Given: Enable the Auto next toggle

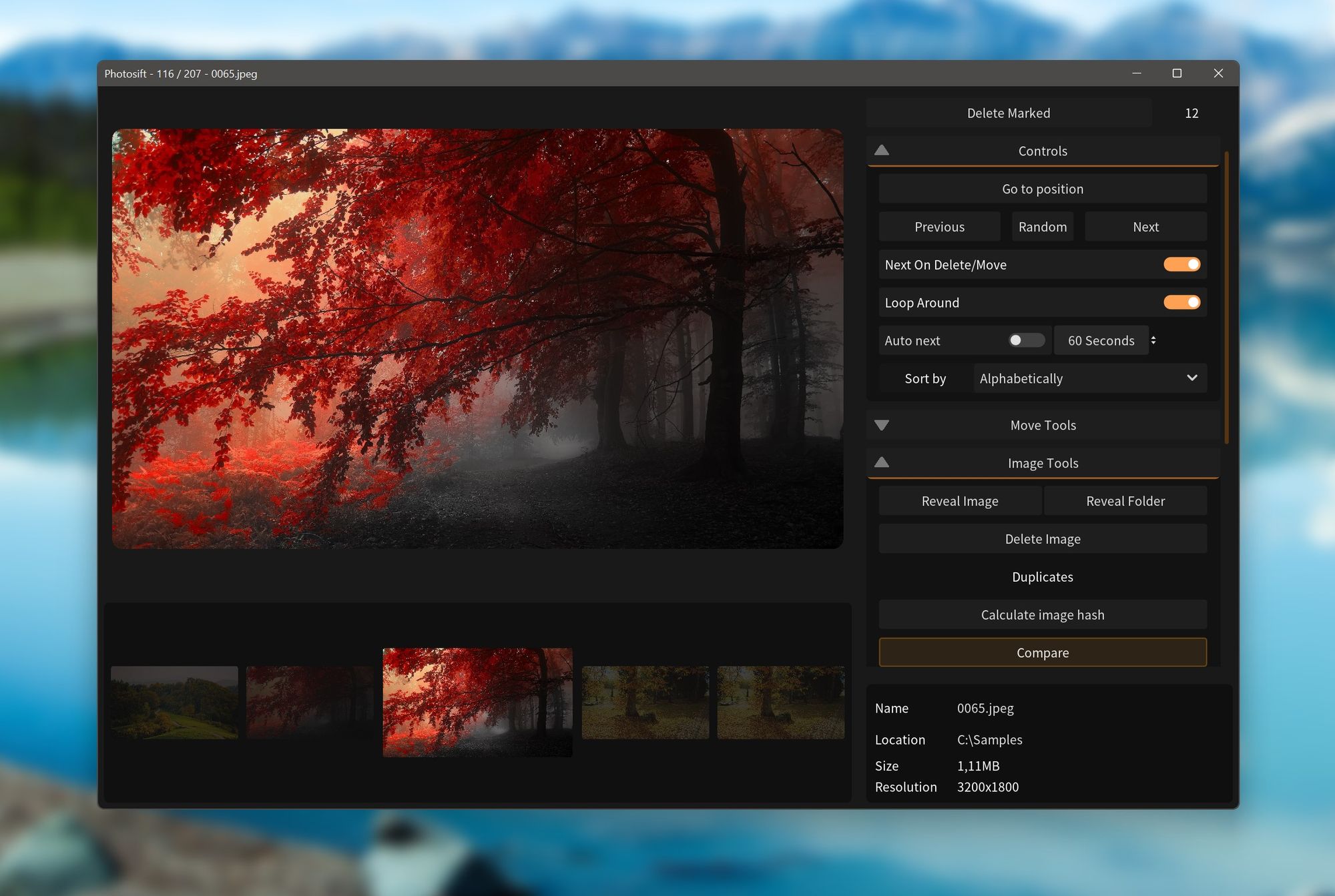Looking at the screenshot, I should click(x=1026, y=340).
